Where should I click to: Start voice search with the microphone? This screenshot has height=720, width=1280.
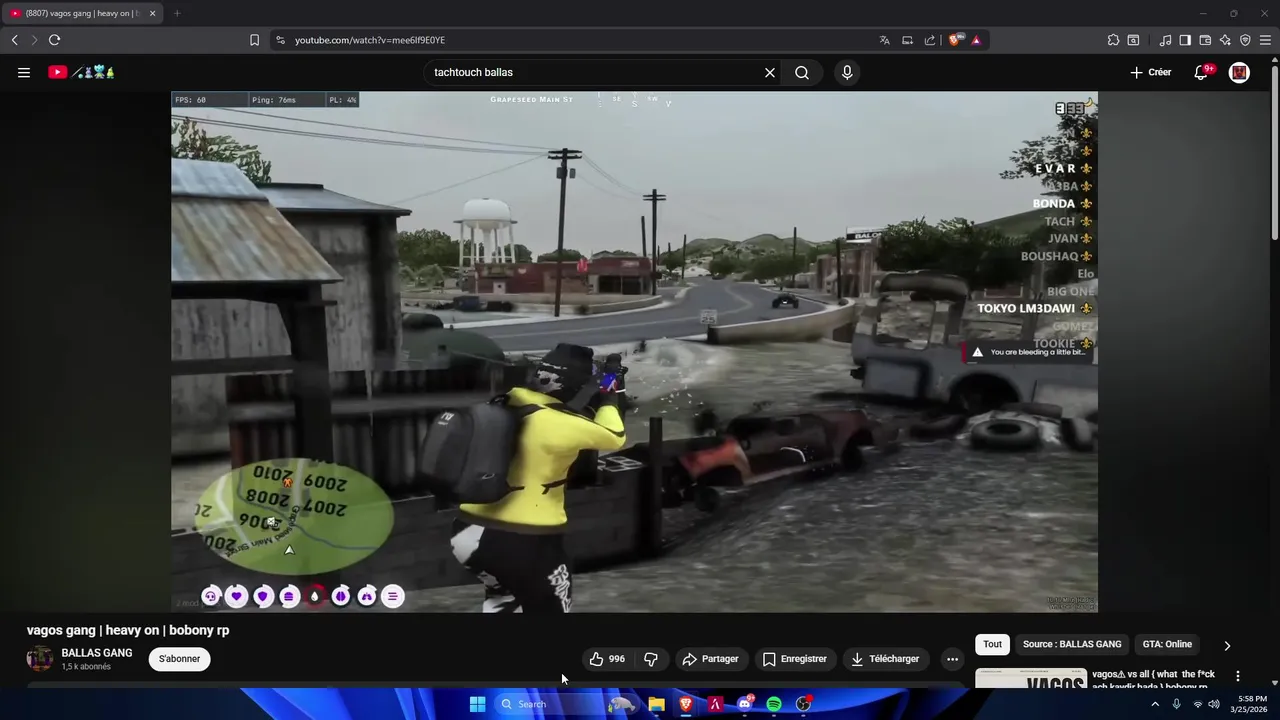(x=847, y=72)
